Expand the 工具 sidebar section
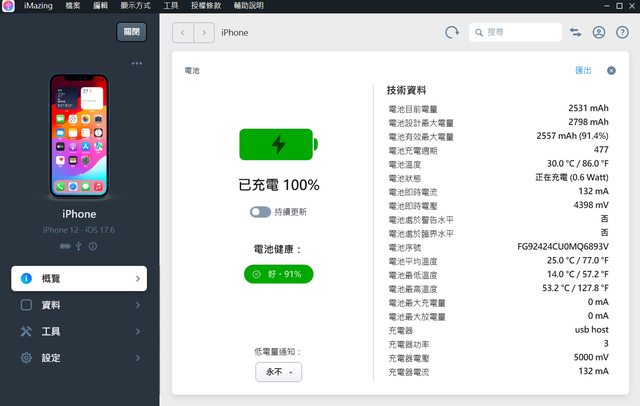This screenshot has height=406, width=640. click(79, 331)
